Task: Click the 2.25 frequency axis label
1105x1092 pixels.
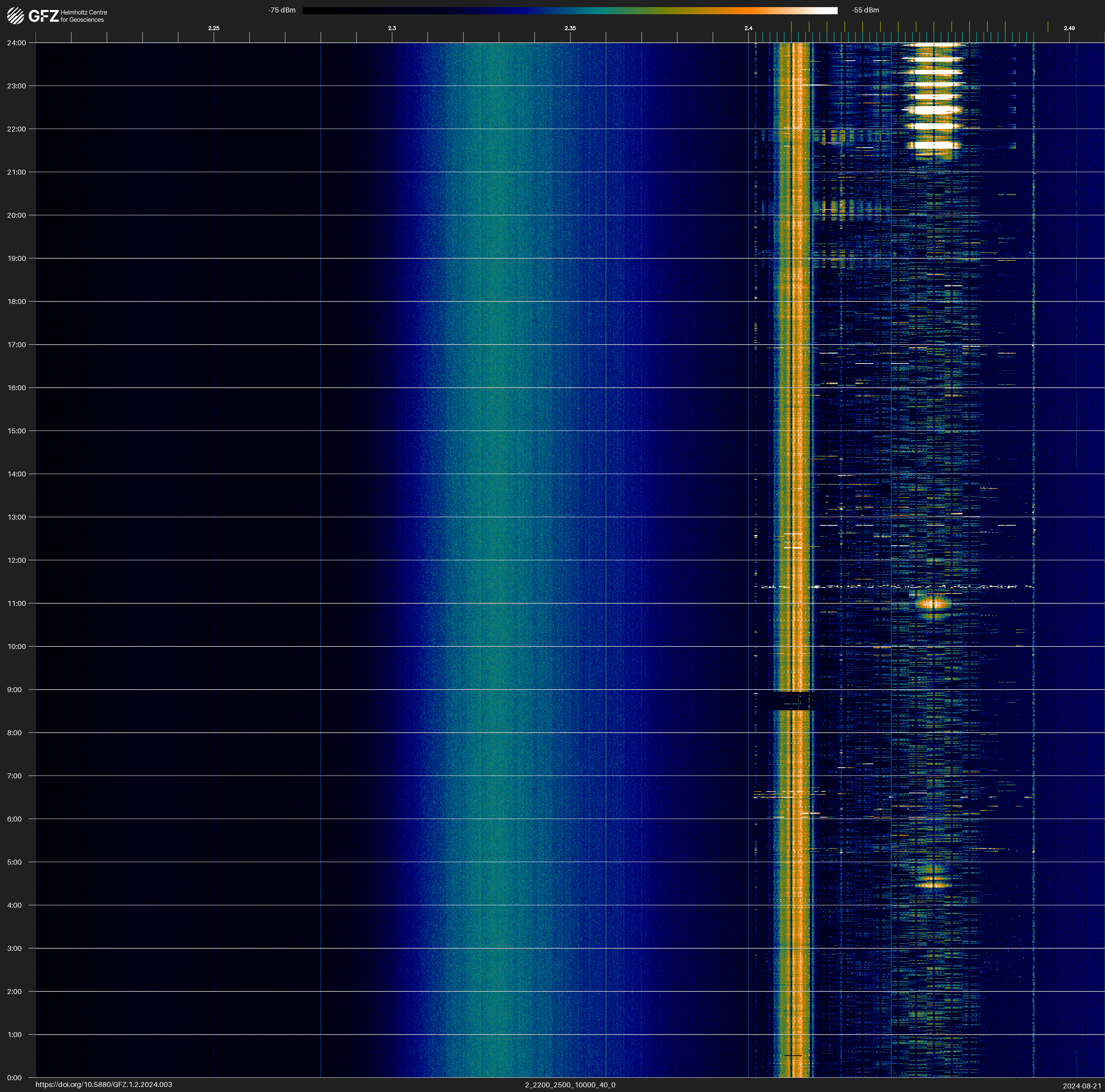Action: tap(213, 28)
